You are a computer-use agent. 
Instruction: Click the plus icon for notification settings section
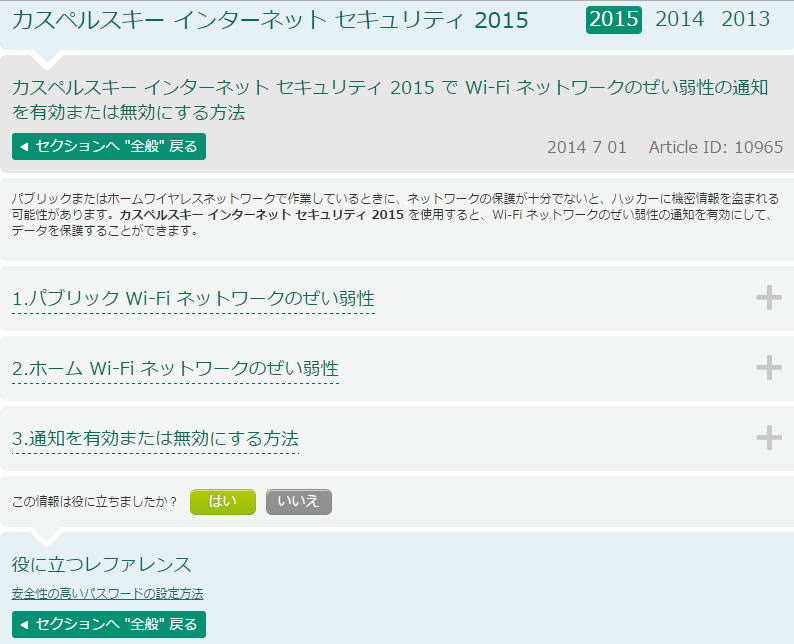[x=769, y=437]
